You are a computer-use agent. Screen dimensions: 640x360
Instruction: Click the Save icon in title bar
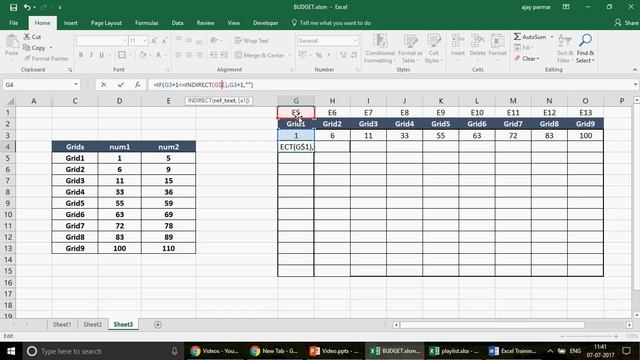13,7
